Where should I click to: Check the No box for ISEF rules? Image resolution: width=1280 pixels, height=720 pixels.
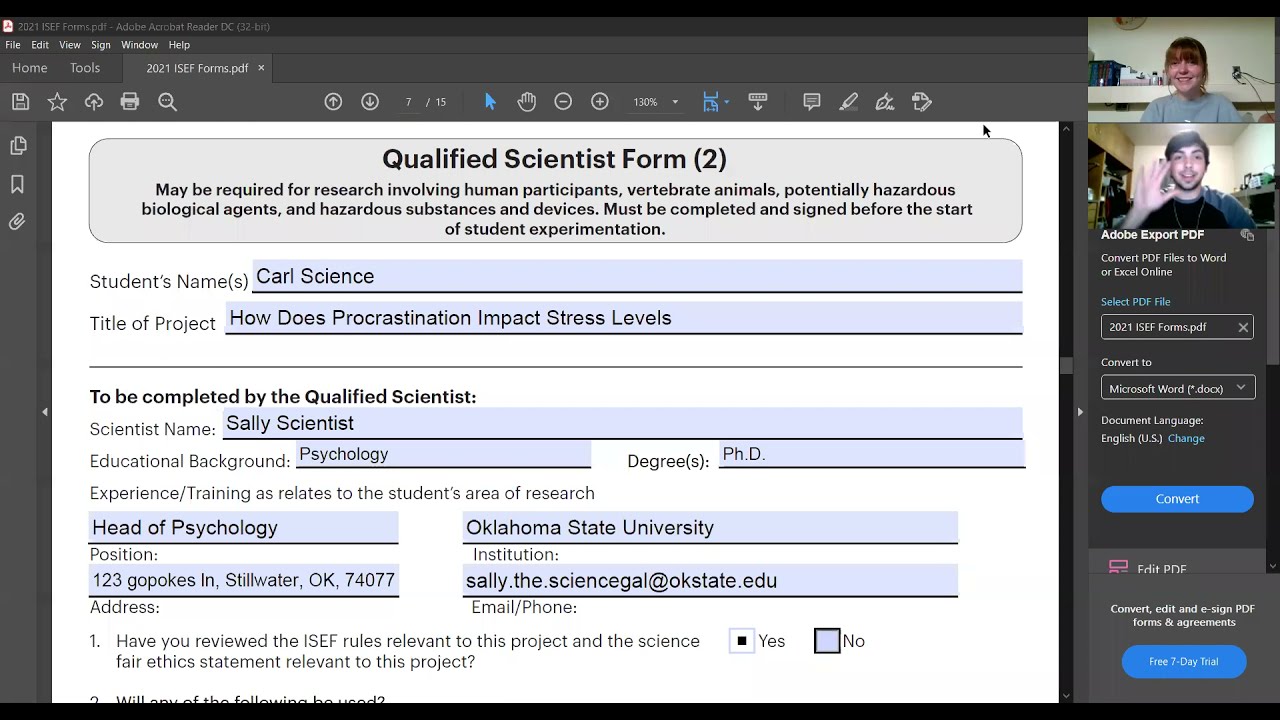click(827, 641)
